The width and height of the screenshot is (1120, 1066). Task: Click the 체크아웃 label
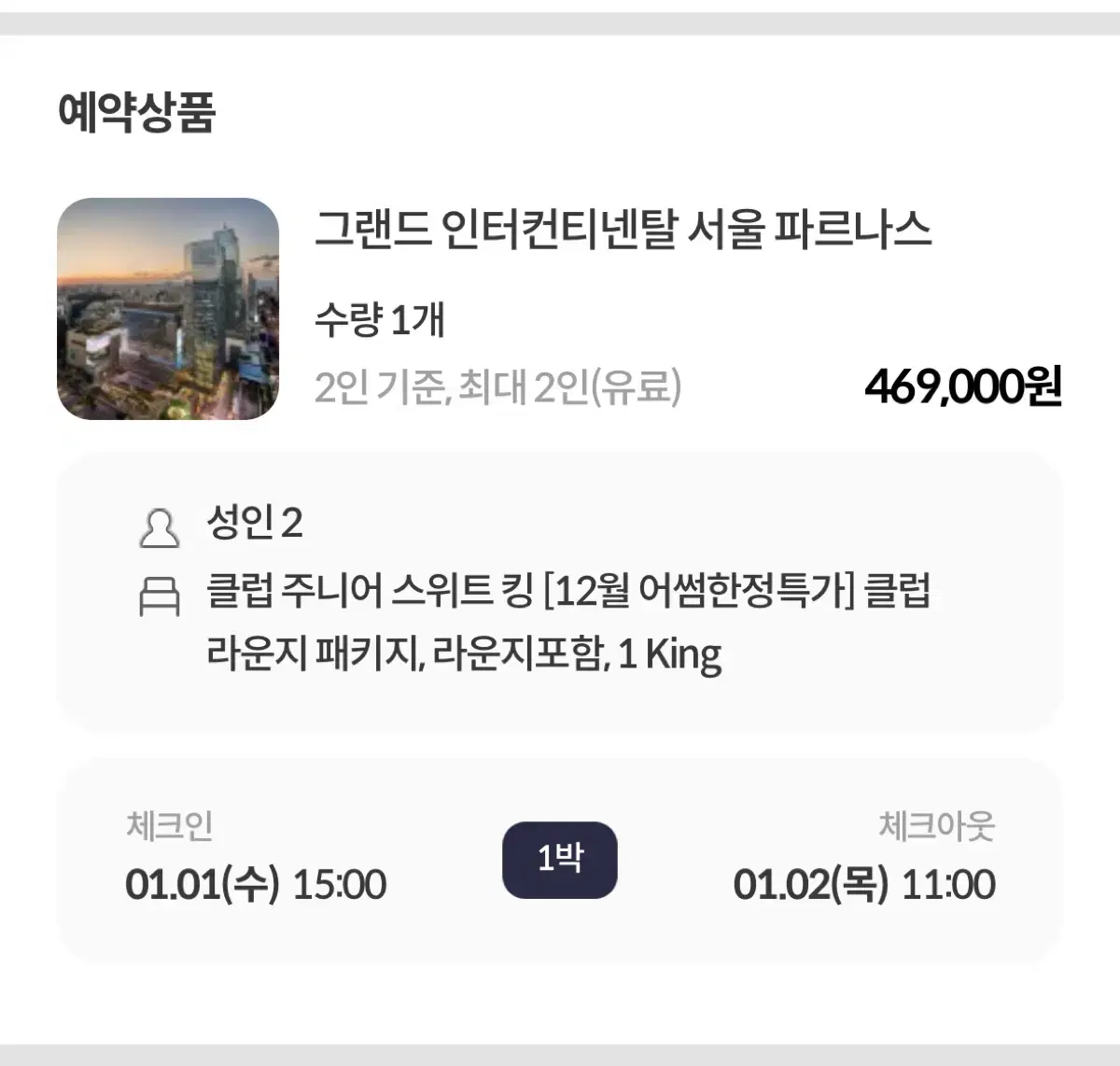(x=936, y=826)
